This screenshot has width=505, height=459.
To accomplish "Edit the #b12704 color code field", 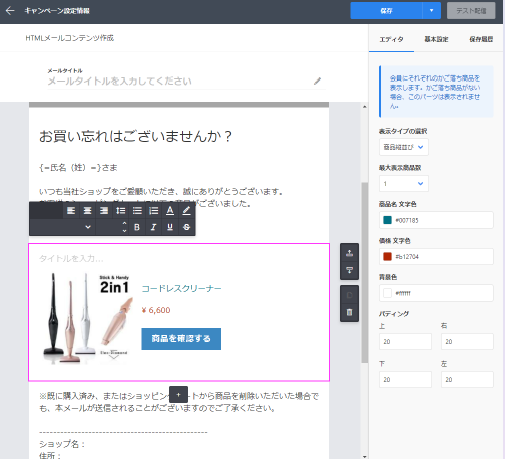I will tap(436, 257).
